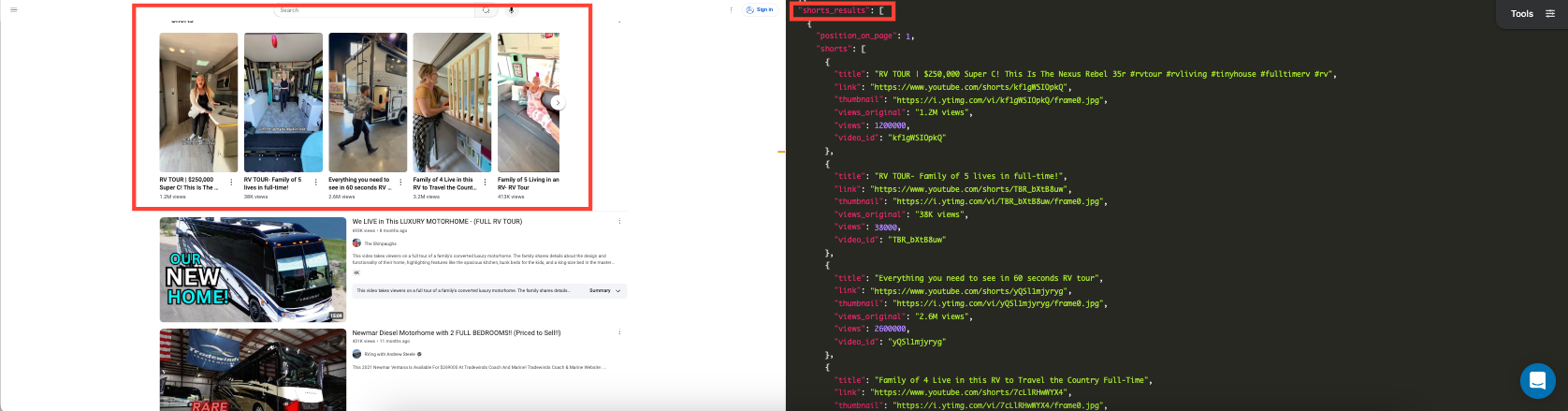Expand the Summary dropdown chevron

coord(617,290)
